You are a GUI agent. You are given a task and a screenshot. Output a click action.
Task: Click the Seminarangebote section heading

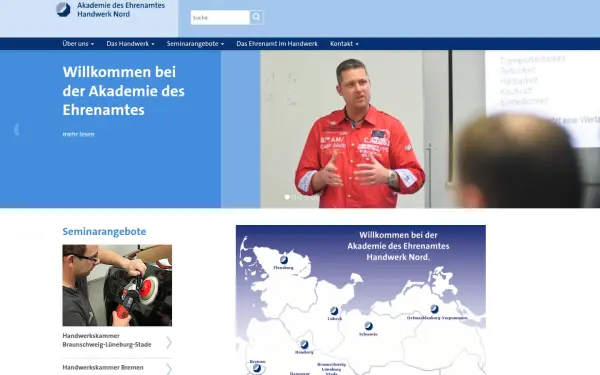(x=104, y=232)
